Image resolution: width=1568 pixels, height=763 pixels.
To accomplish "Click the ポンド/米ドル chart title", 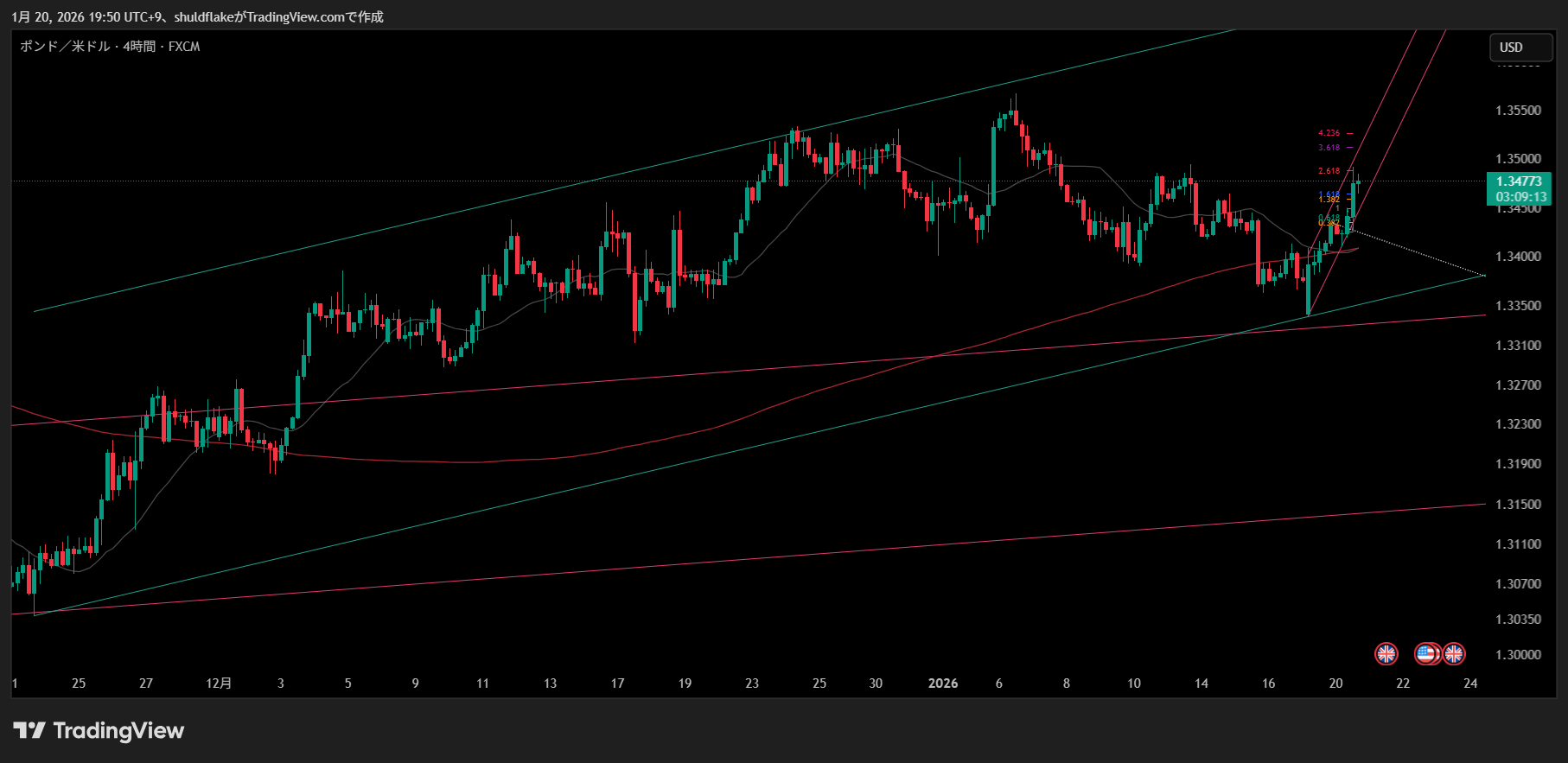I will [110, 47].
